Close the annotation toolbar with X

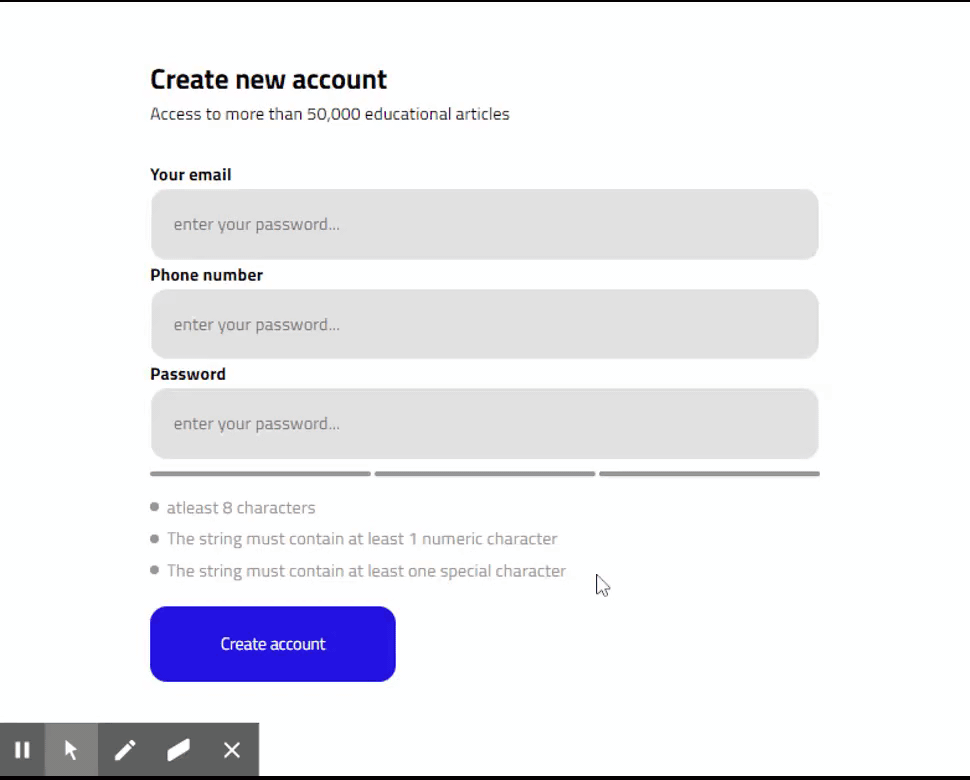(232, 750)
